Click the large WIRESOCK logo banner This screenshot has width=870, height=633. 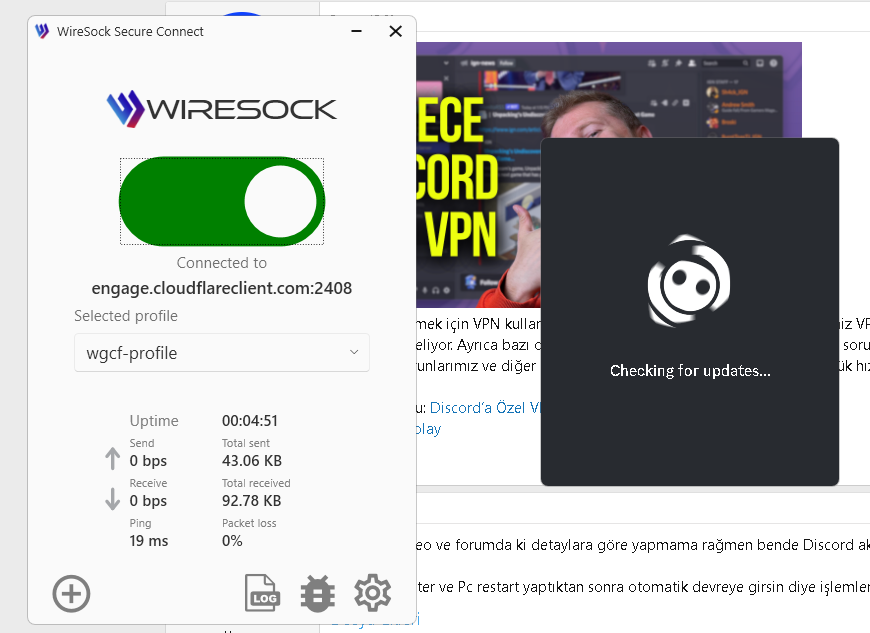tap(222, 109)
